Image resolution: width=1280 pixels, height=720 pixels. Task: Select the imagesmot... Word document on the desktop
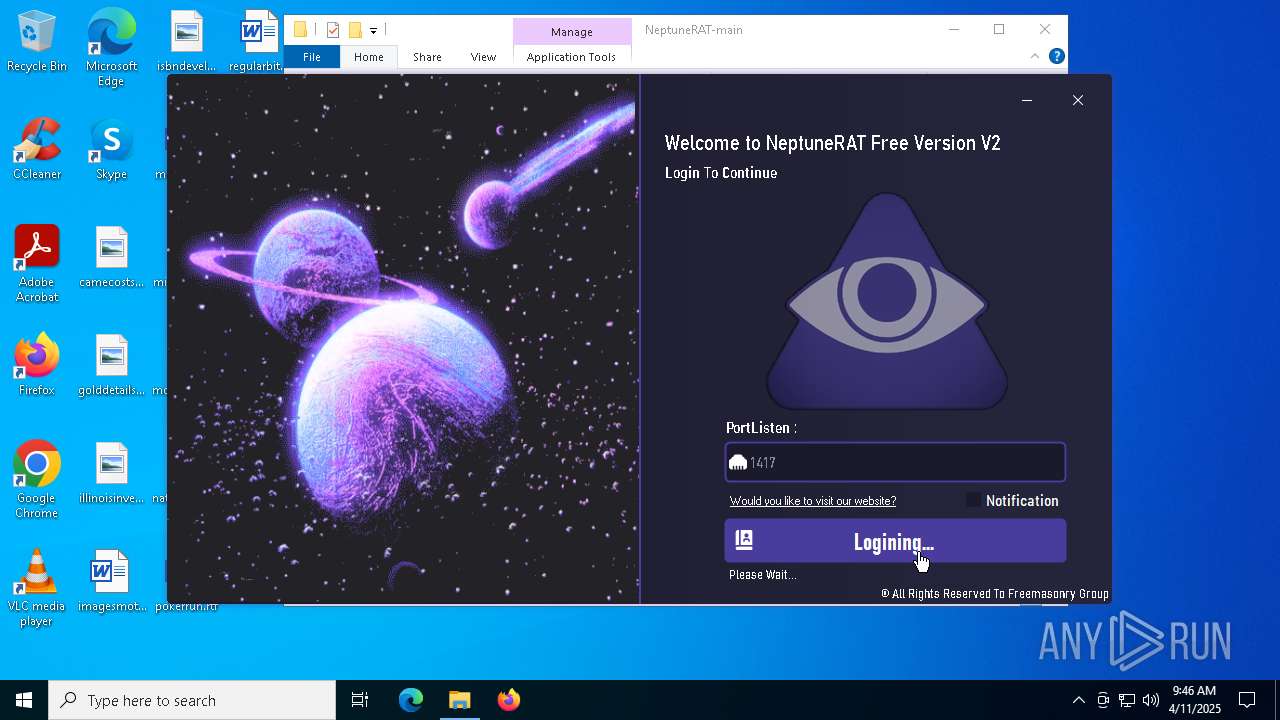point(111,581)
